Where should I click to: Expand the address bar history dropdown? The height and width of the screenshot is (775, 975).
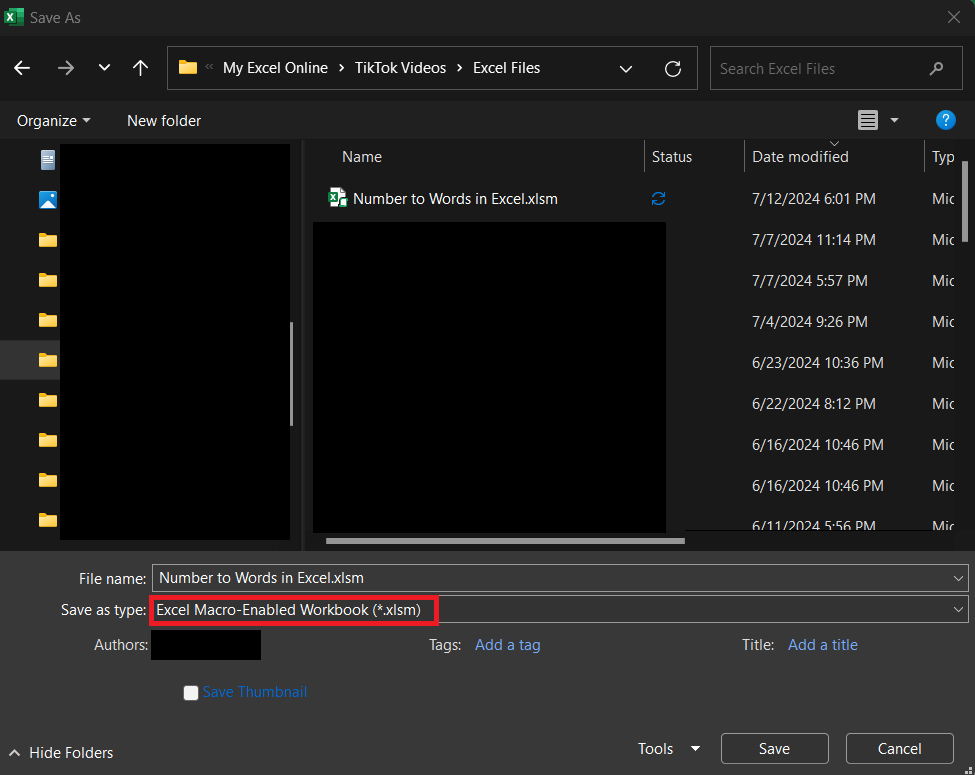(x=626, y=68)
